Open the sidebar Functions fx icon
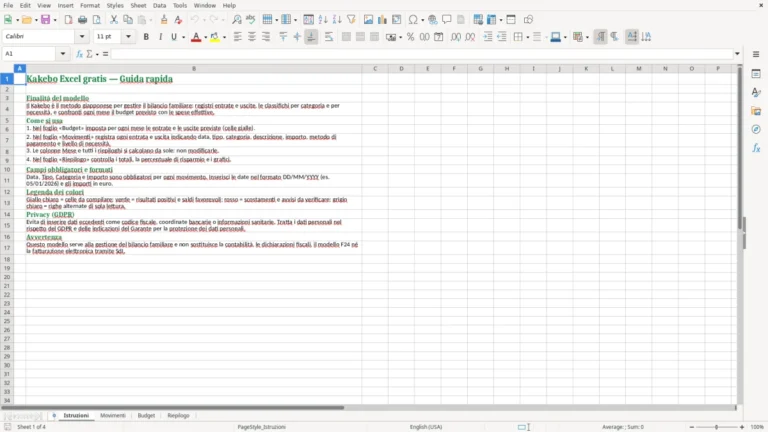Viewport: 768px width, 432px height. pyautogui.click(x=756, y=148)
